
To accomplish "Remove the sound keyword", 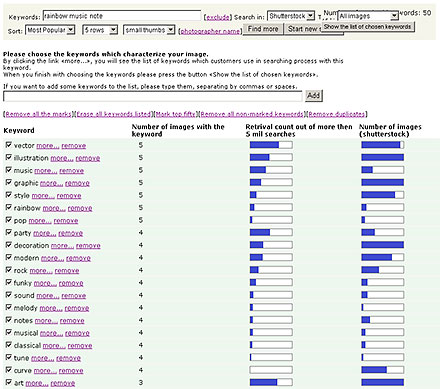I will 74,296.
